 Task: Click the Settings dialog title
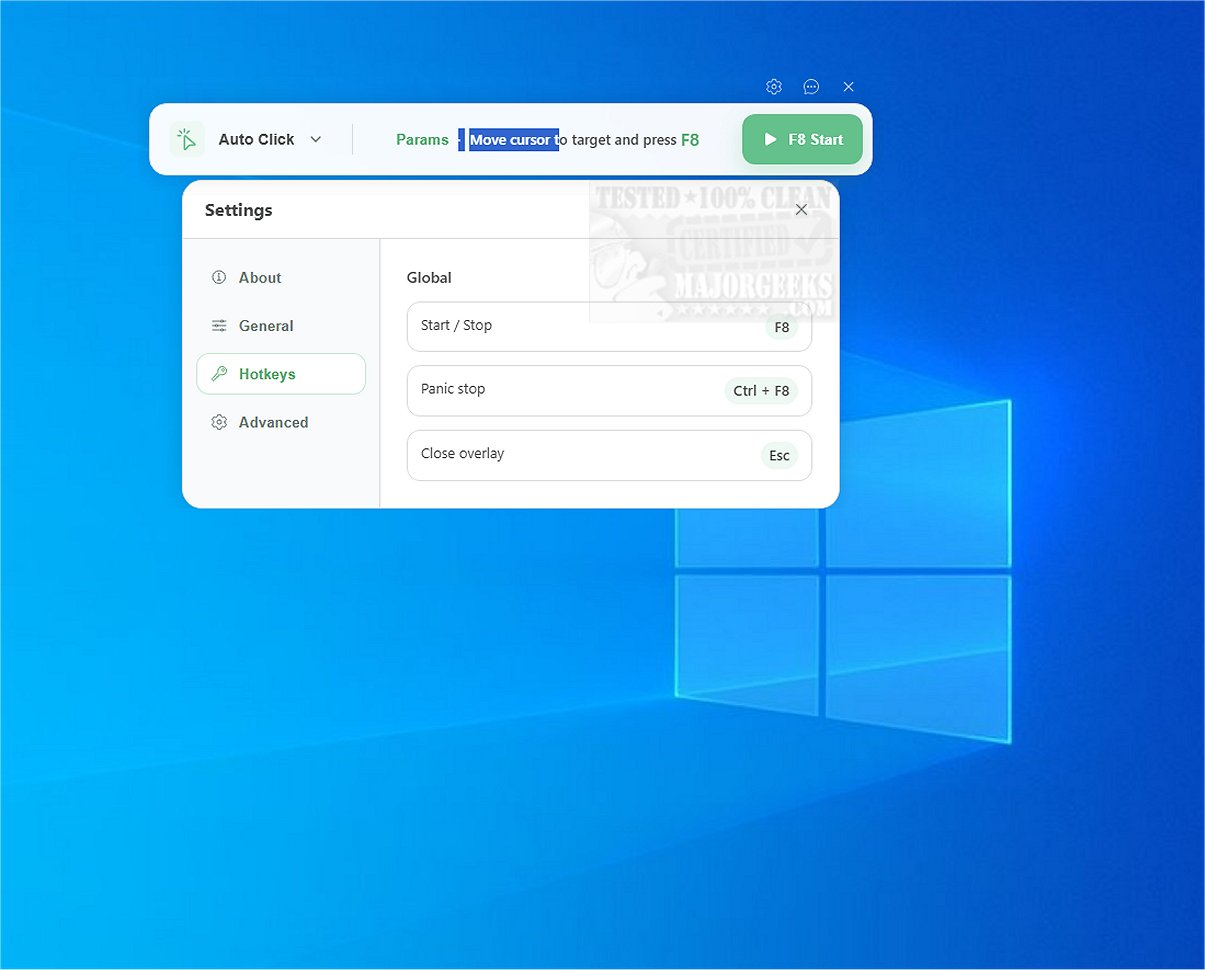[x=238, y=210]
